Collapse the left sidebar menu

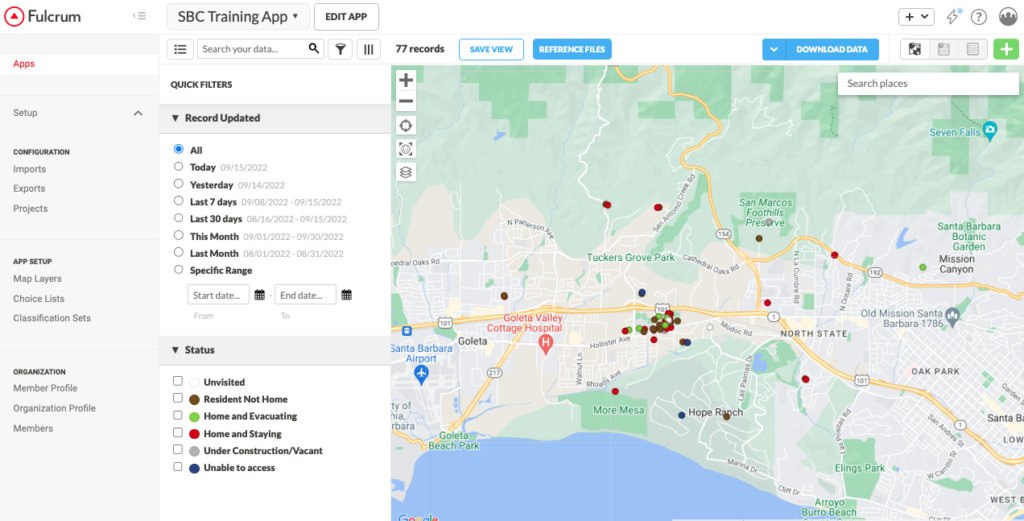tap(140, 17)
